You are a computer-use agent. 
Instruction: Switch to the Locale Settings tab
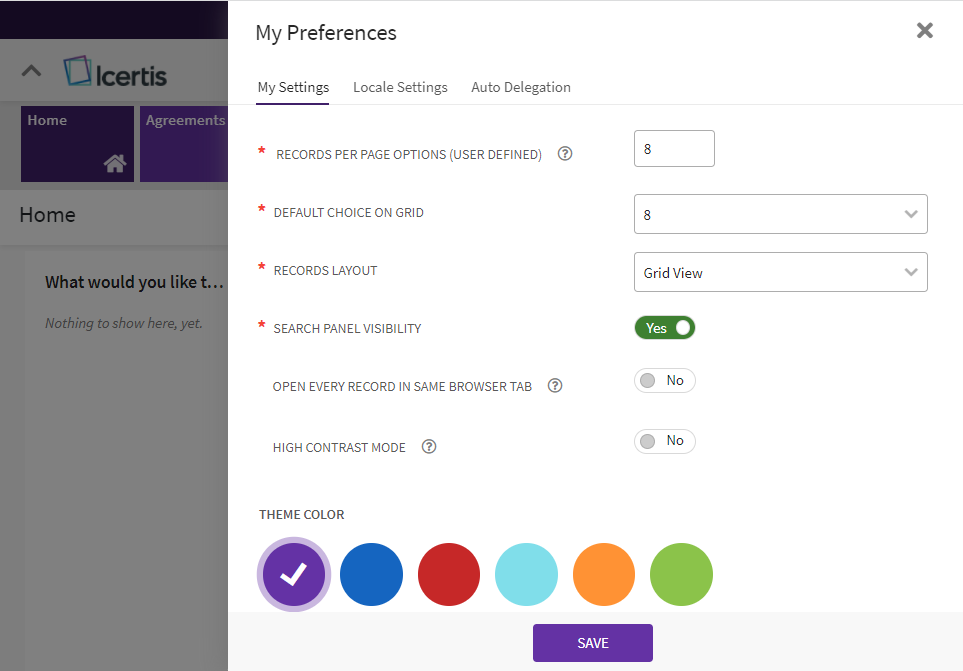tap(400, 87)
